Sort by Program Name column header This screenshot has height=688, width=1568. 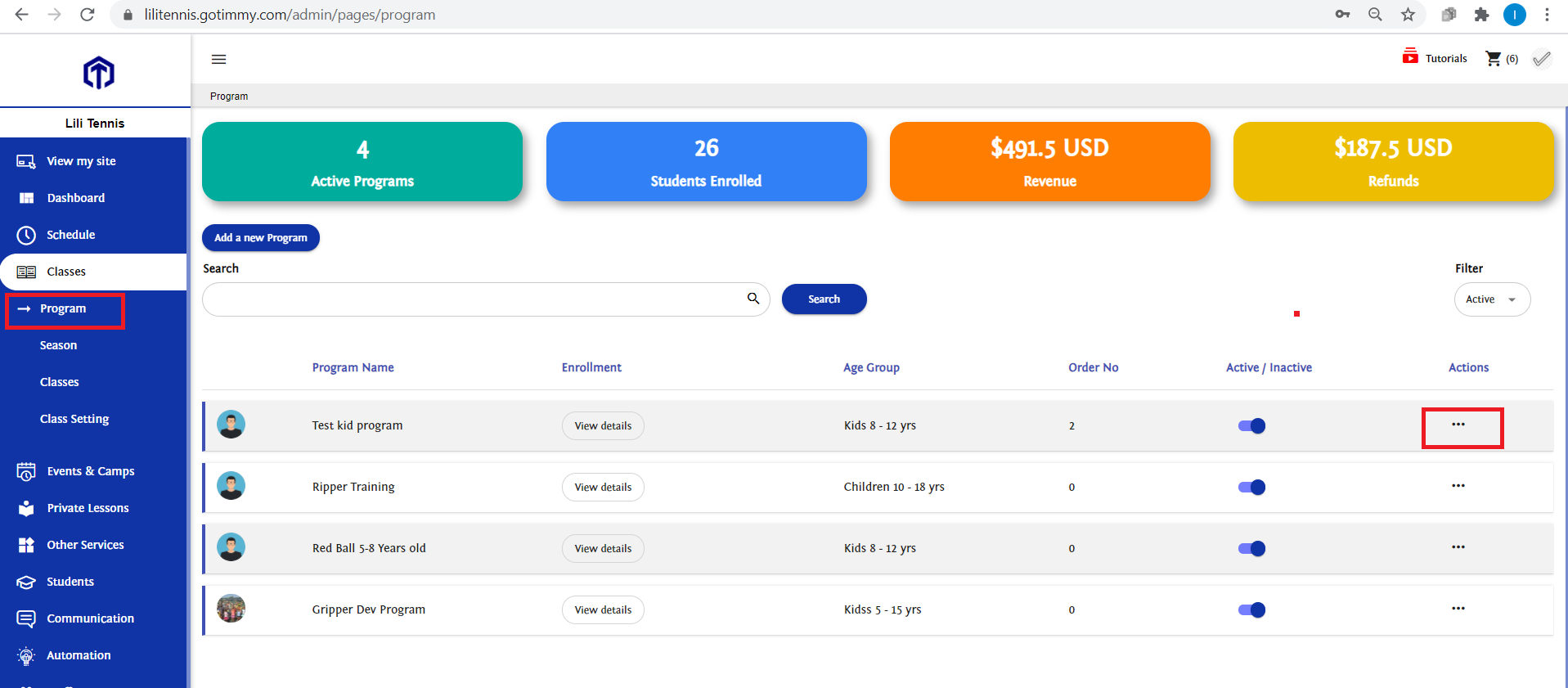(353, 367)
